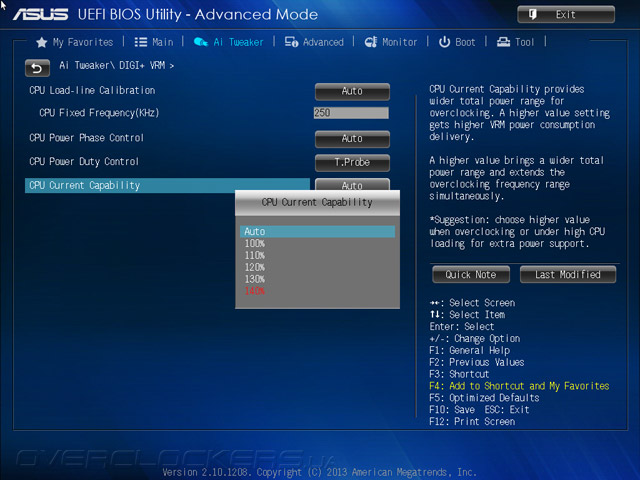Click the Monitor tab icon

pos(371,42)
